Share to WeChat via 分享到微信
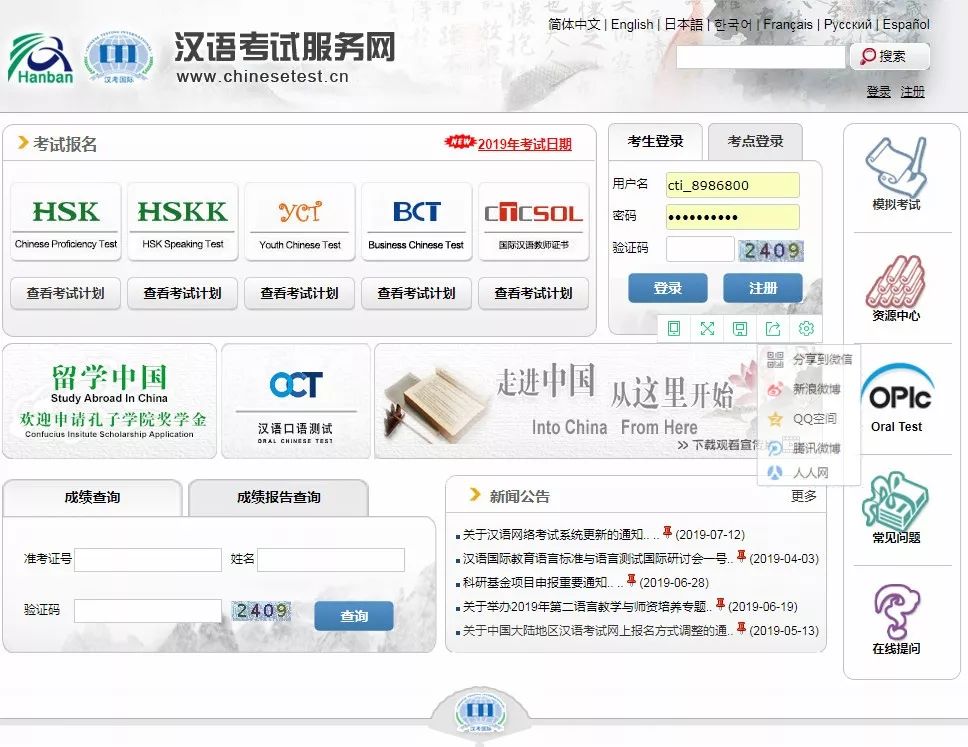 809,359
